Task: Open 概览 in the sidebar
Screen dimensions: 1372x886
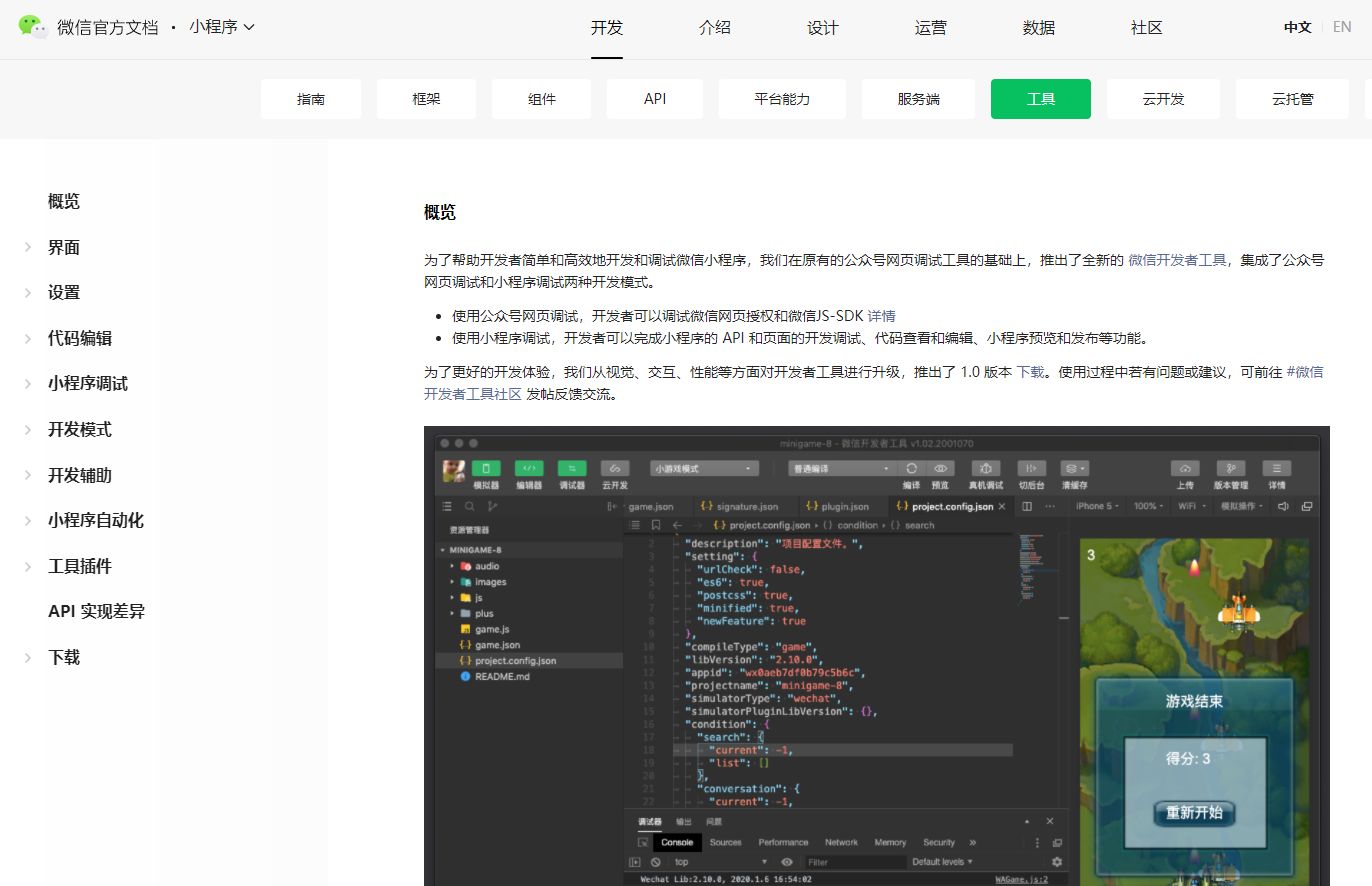Action: (x=64, y=202)
